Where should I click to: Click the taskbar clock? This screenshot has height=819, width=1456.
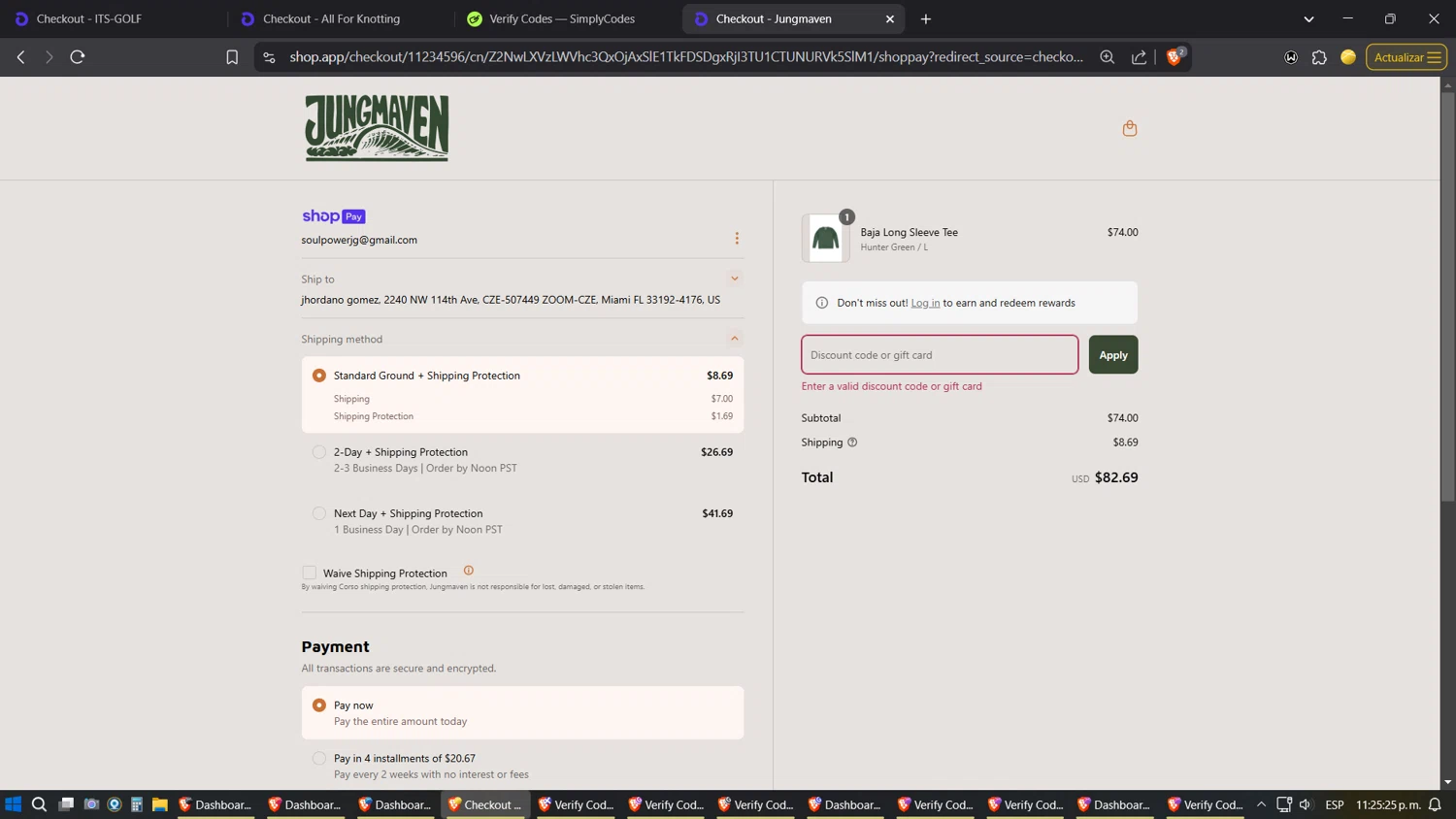point(1388,804)
